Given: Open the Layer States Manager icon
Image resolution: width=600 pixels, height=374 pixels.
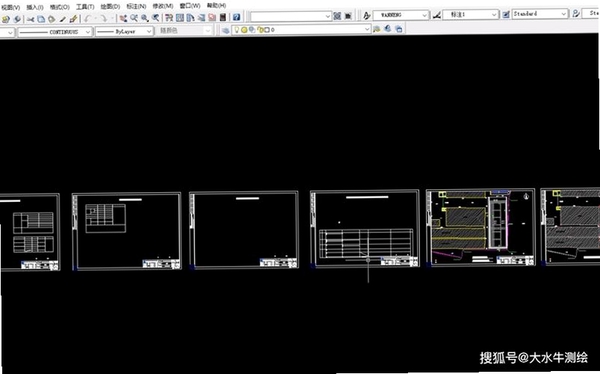Looking at the screenshot, I should (399, 29).
